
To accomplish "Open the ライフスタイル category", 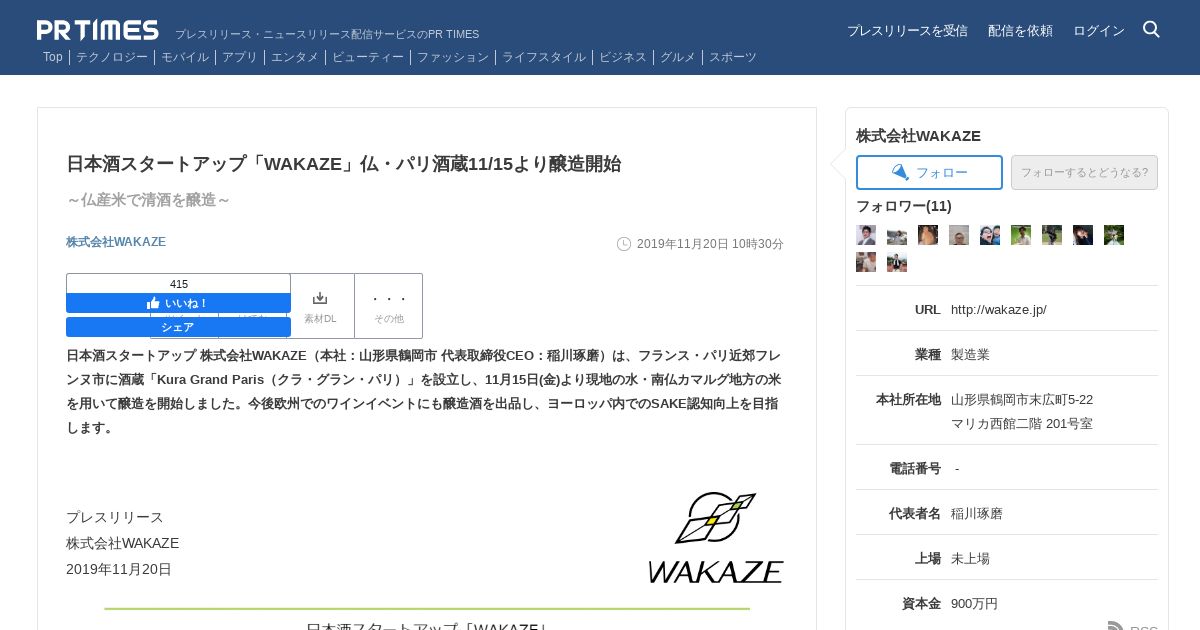I will click(x=544, y=57).
